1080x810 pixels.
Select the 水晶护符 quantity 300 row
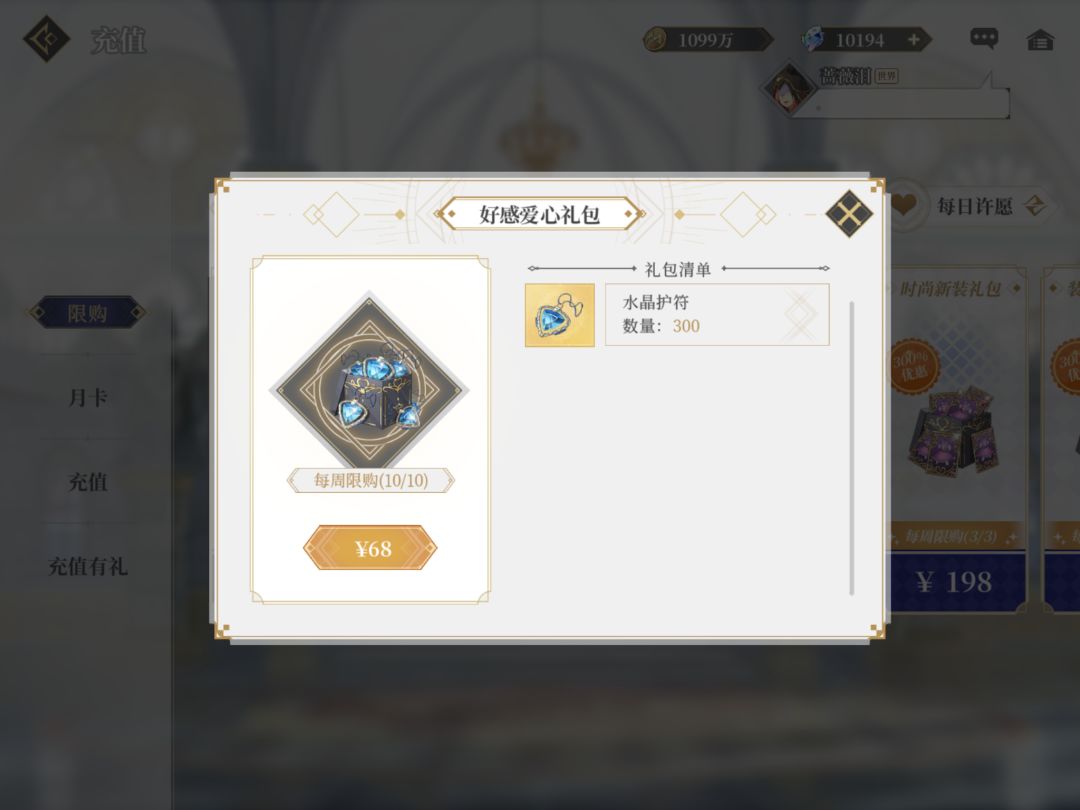coord(717,315)
